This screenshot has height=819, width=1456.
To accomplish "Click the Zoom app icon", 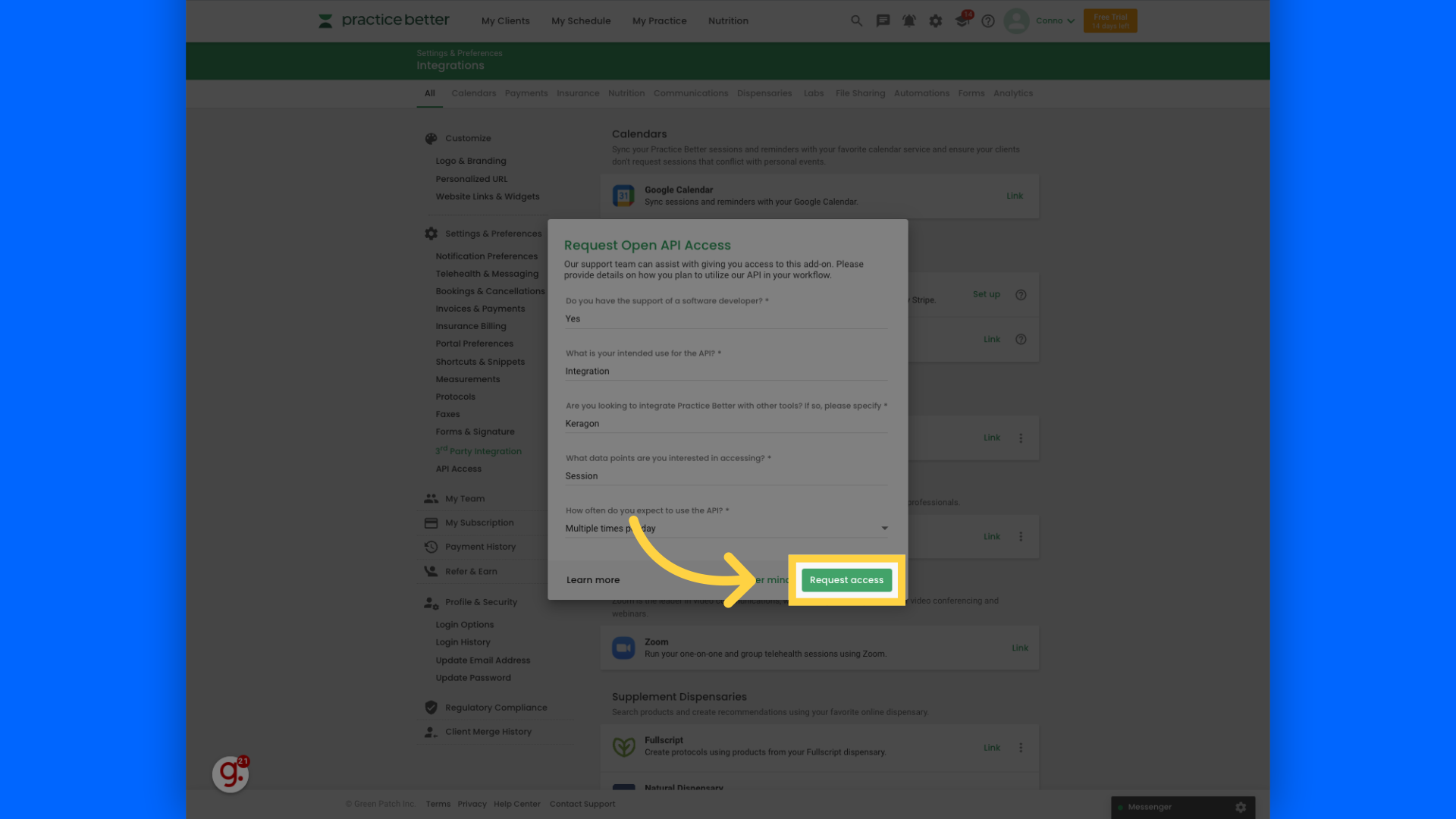I will click(623, 648).
